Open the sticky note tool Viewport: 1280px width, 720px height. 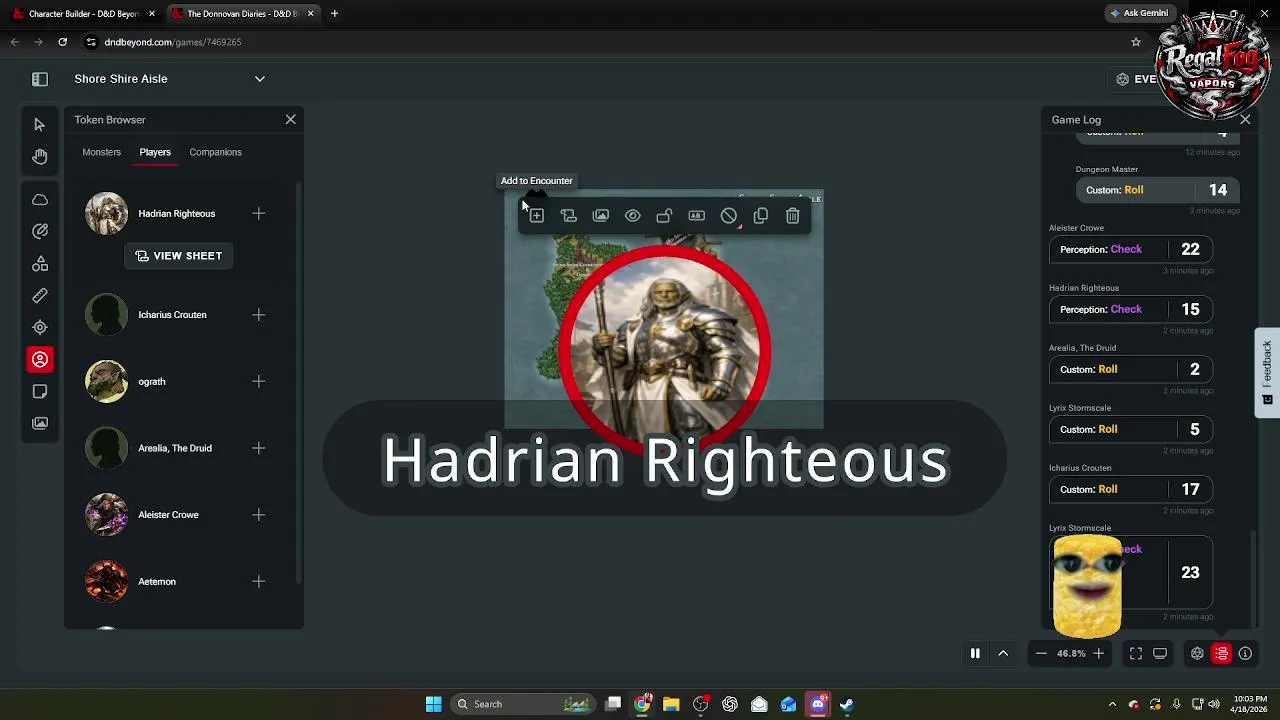coord(40,391)
